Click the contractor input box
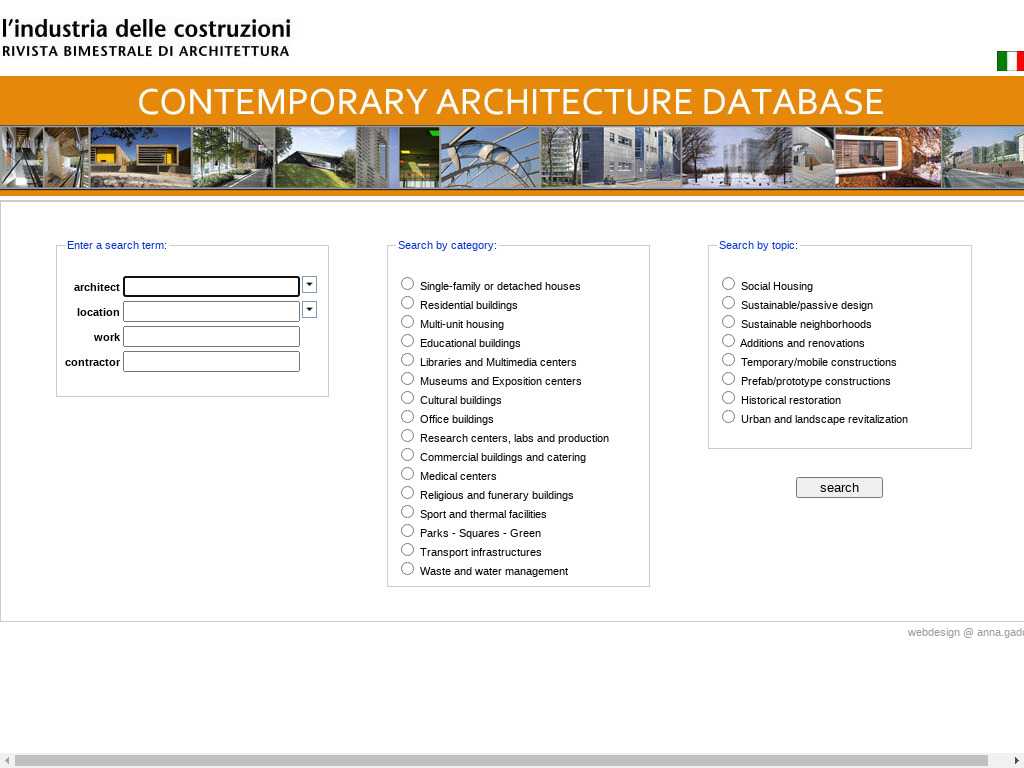 [211, 362]
